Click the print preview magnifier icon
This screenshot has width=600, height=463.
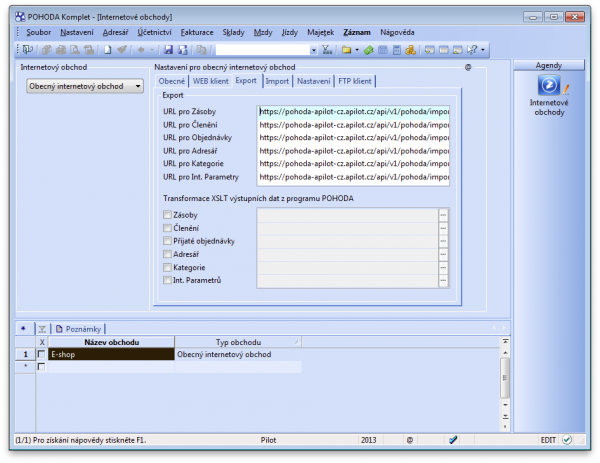click(75, 50)
